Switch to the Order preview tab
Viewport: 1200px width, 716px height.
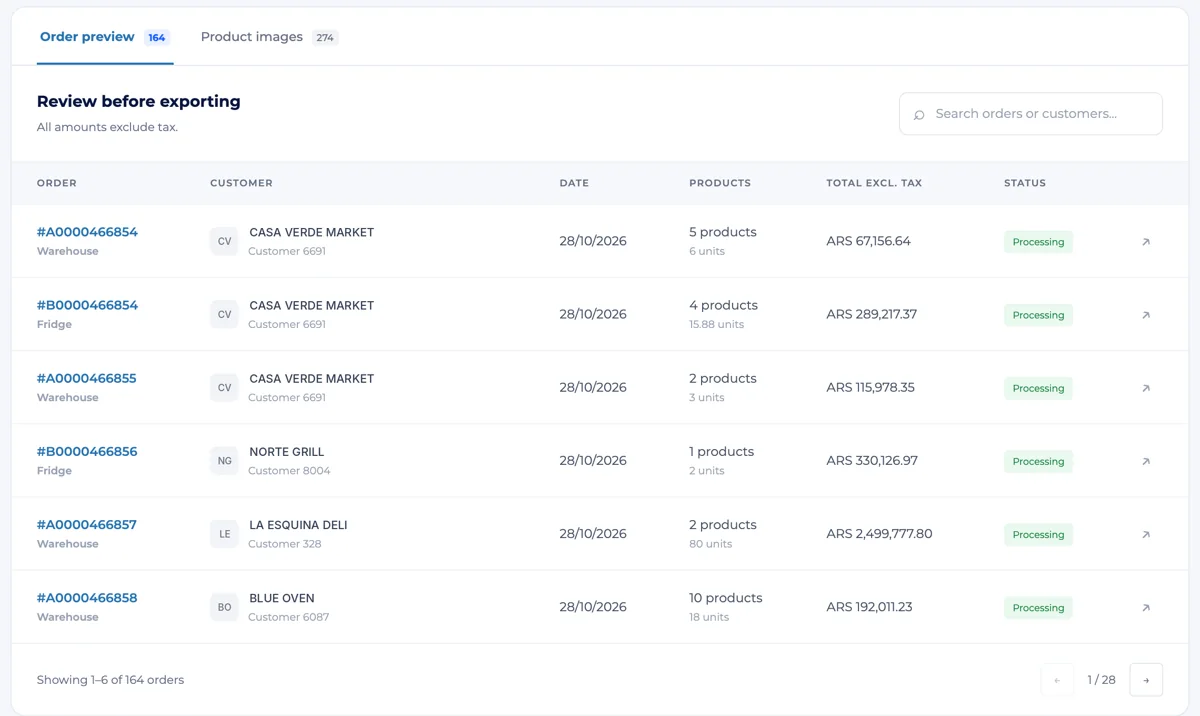105,37
